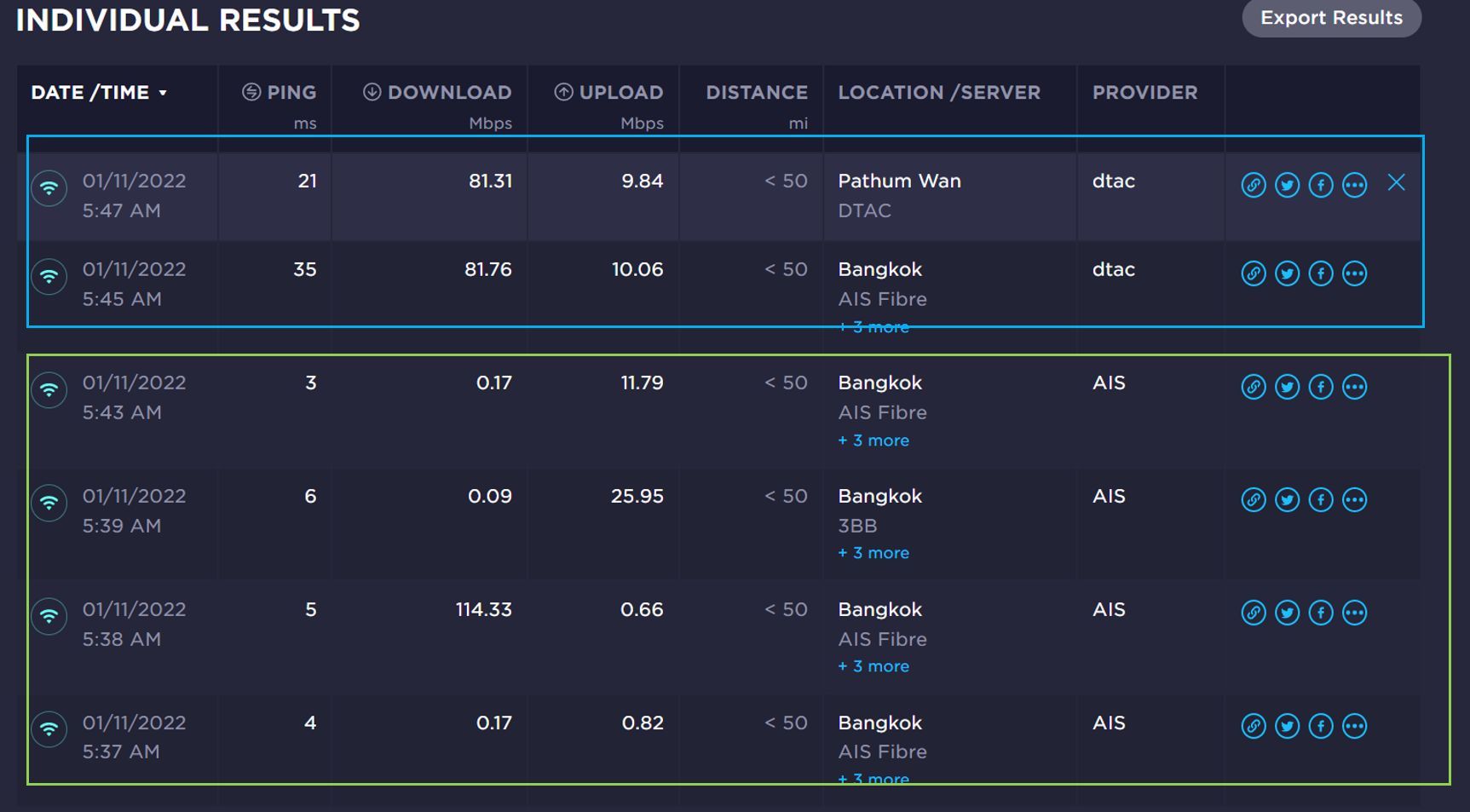Click the 01/11/2022 5:38 AM timestamp
This screenshot has height=812, width=1470.
pyautogui.click(x=134, y=624)
